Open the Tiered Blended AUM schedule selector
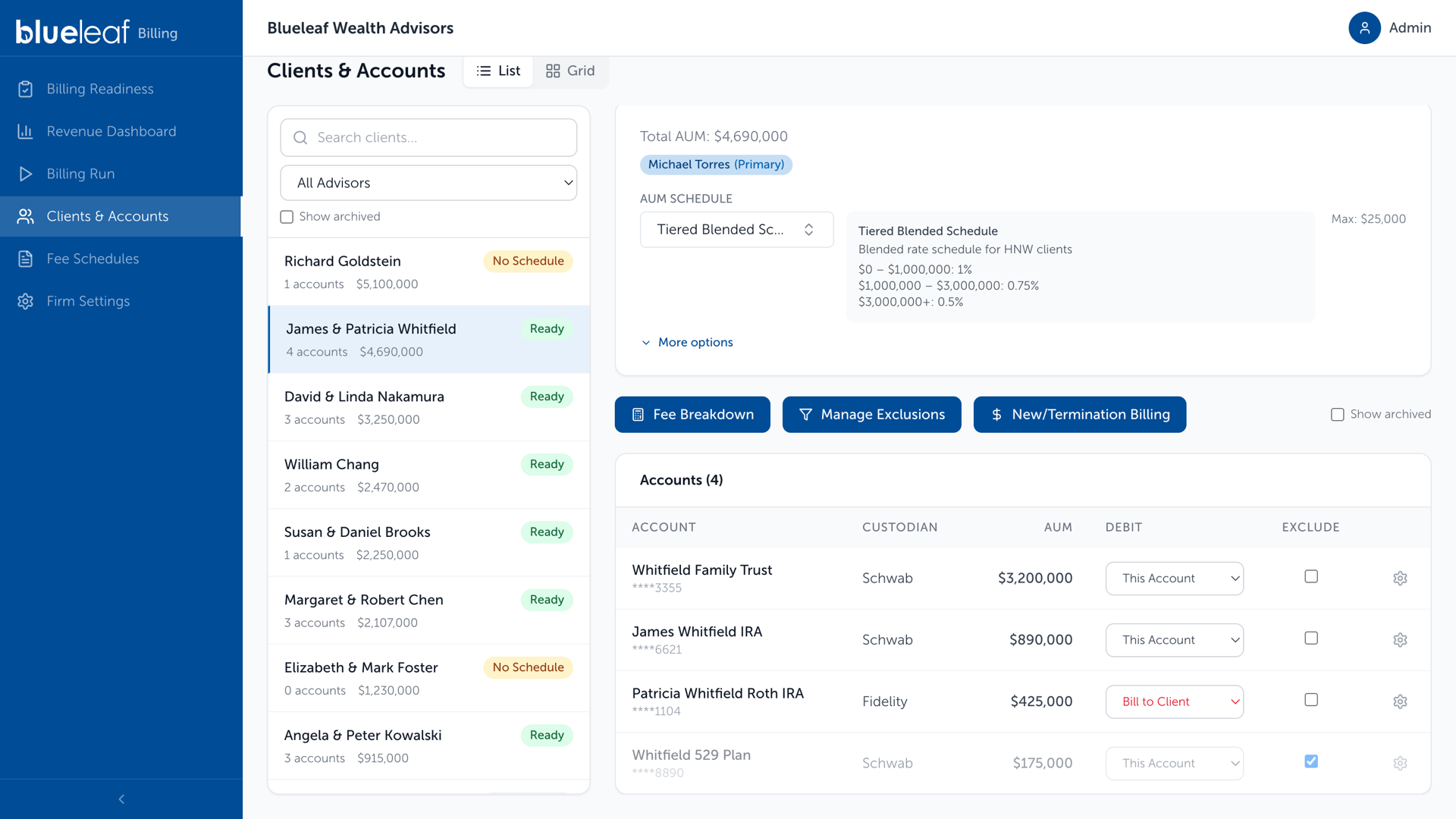 tap(736, 229)
